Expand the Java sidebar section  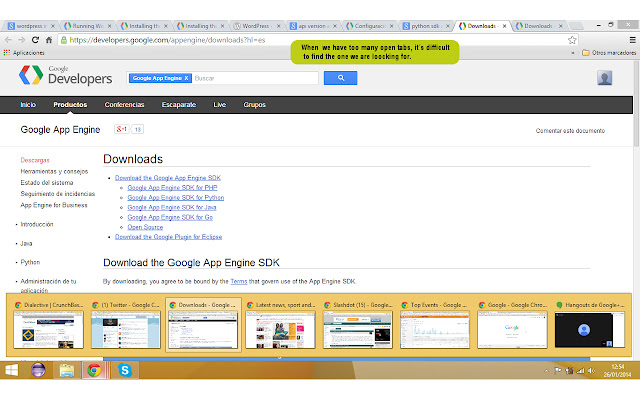tap(26, 243)
